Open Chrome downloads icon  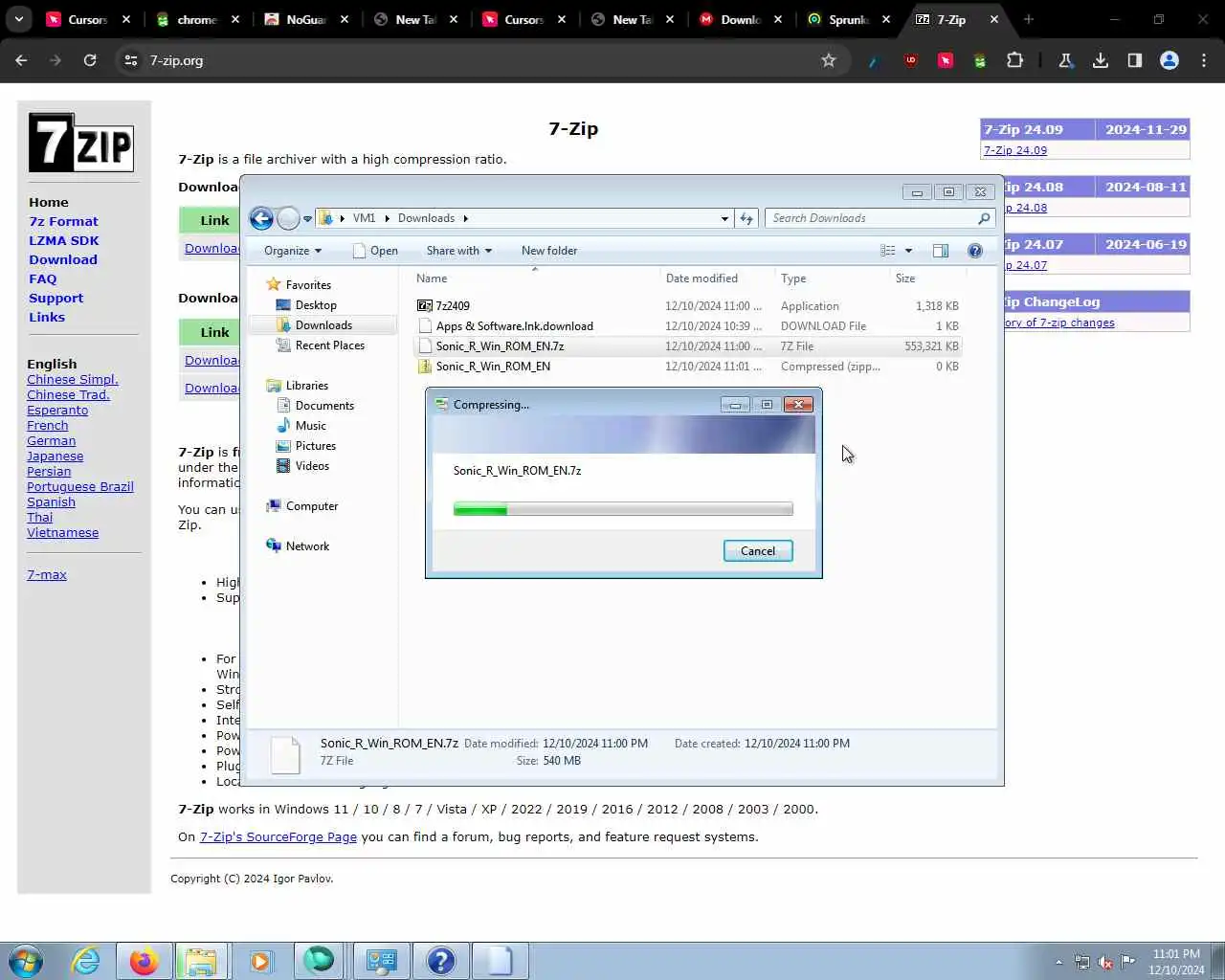click(x=1101, y=60)
